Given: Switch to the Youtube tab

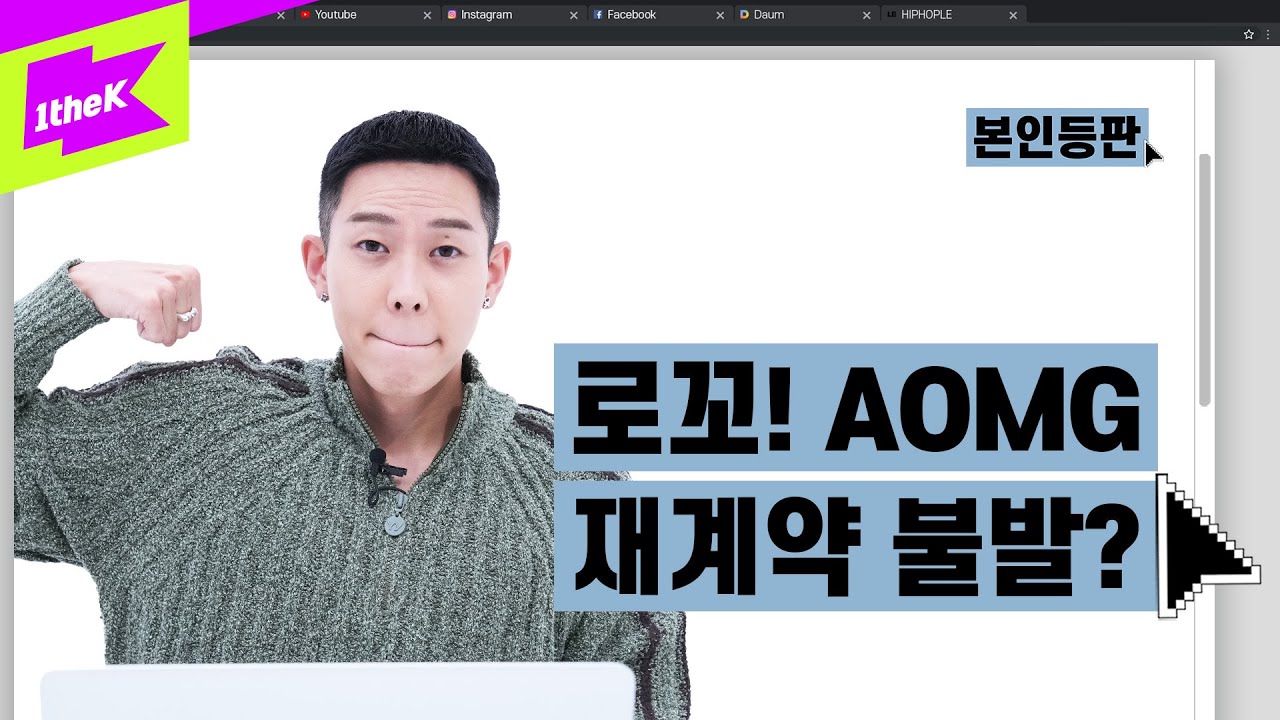Looking at the screenshot, I should coord(365,15).
